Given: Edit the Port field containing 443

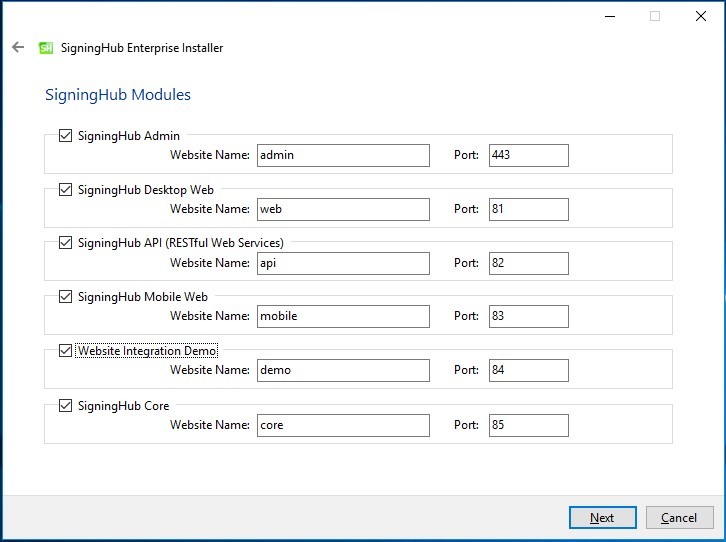Looking at the screenshot, I should [529, 156].
